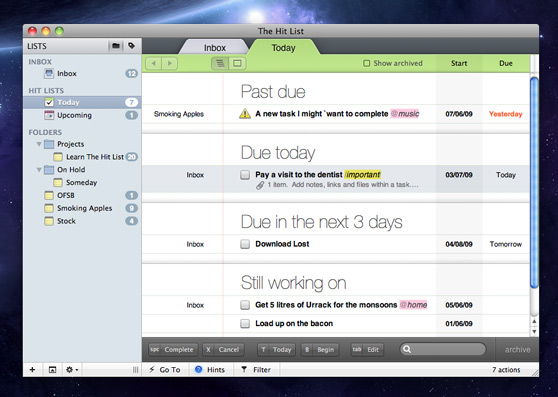Switch to the Inbox tab
The height and width of the screenshot is (397, 558).
pos(215,48)
